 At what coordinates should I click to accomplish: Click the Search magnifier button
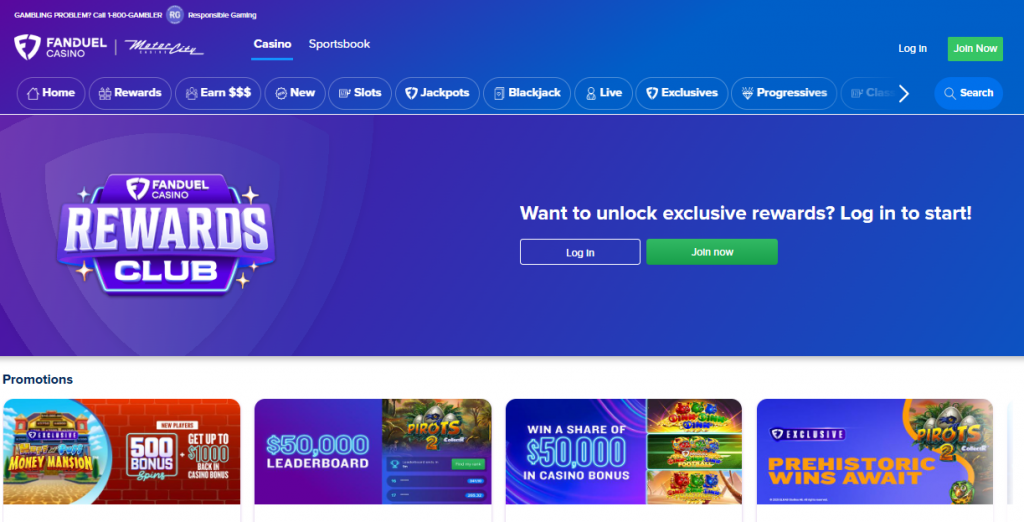click(x=968, y=93)
